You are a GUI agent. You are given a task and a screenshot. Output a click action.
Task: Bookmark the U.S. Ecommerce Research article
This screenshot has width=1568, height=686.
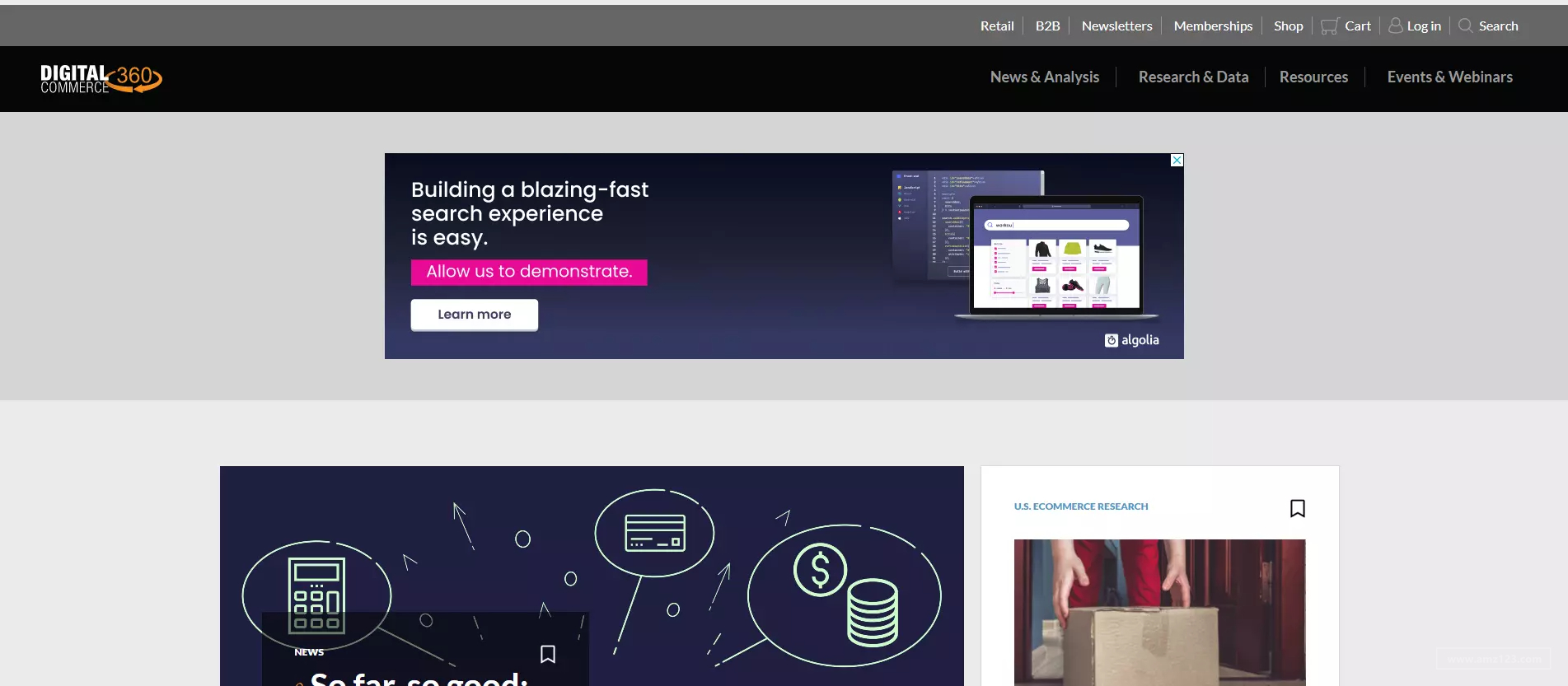coord(1298,508)
